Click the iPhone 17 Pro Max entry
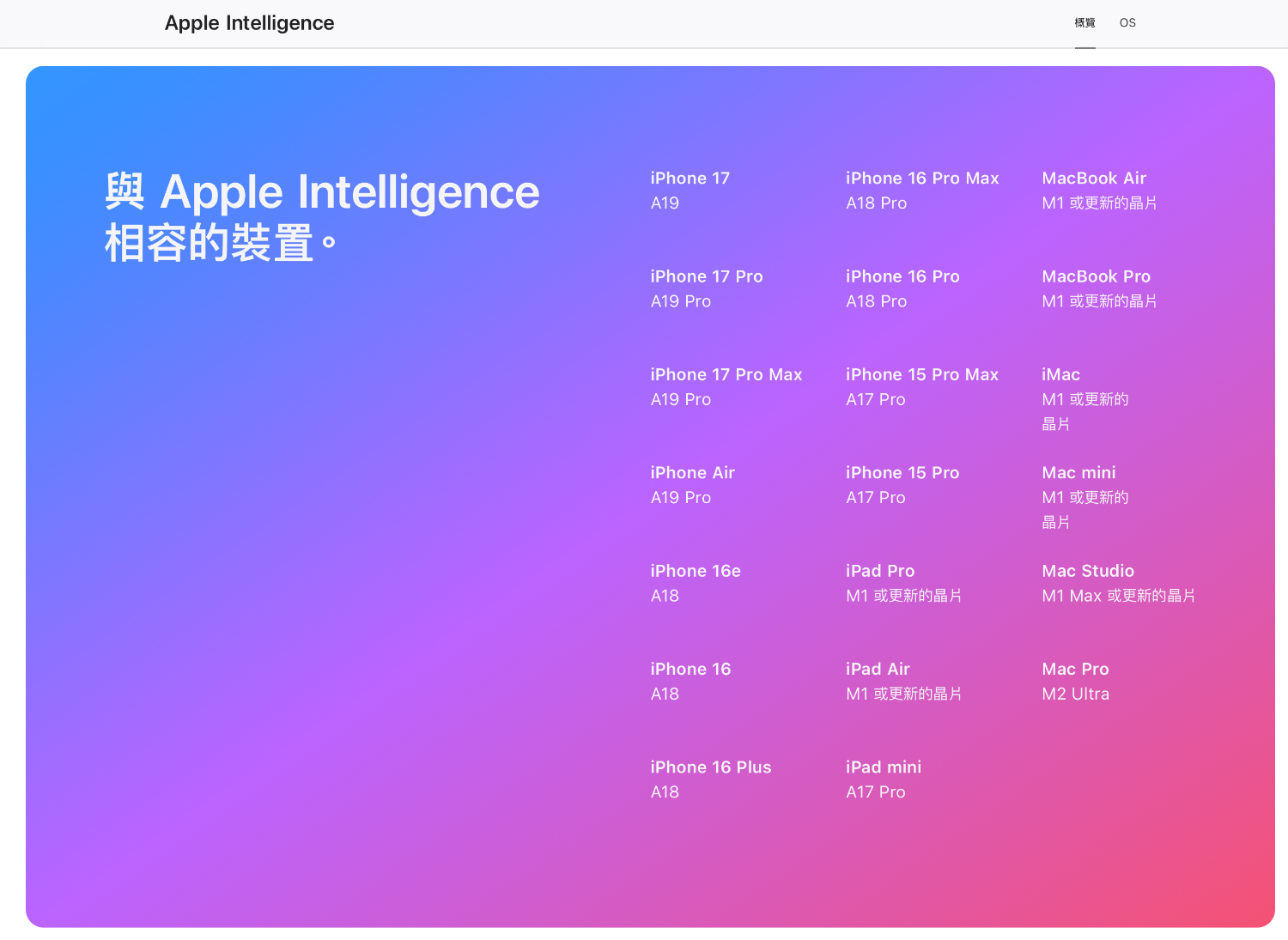Image resolution: width=1288 pixels, height=940 pixels. 726,375
